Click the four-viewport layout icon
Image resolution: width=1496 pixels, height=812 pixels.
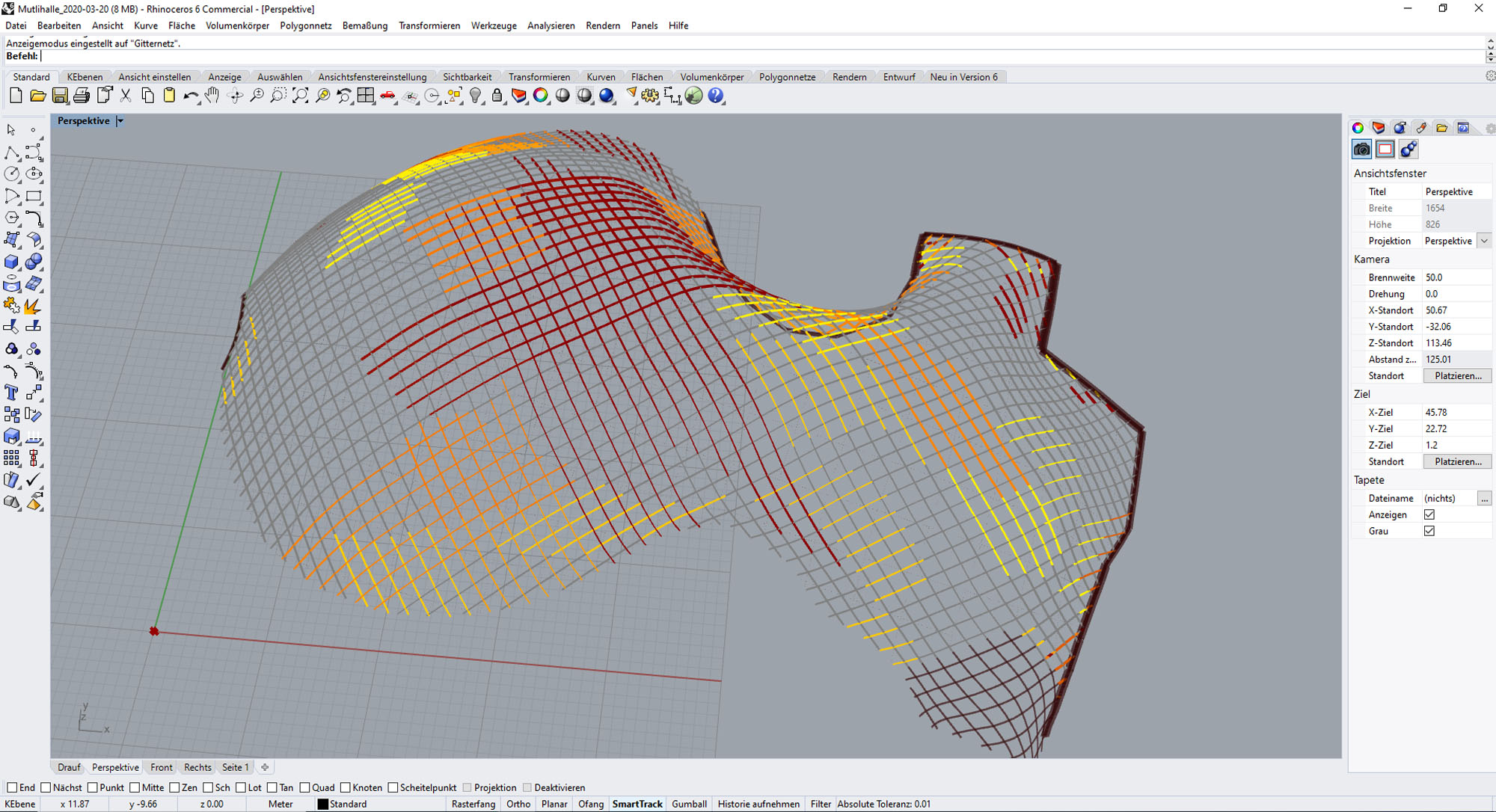coord(366,96)
